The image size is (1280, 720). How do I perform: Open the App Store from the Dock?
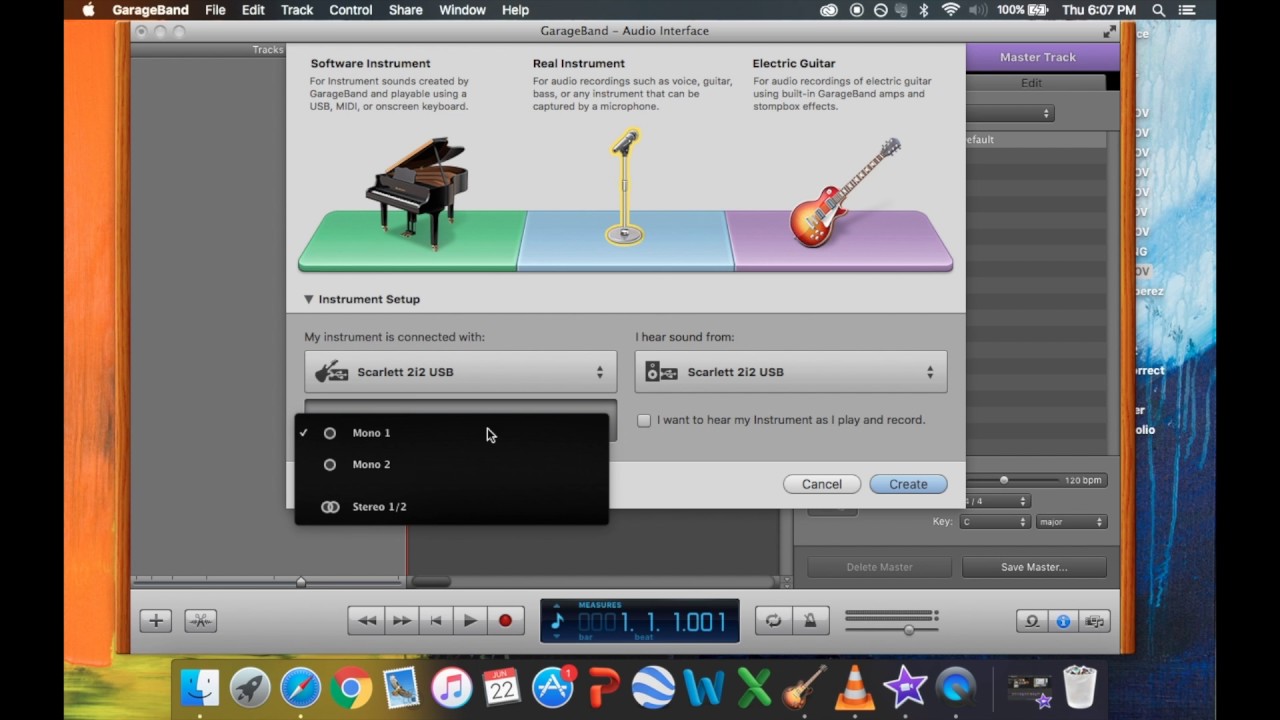click(x=552, y=688)
